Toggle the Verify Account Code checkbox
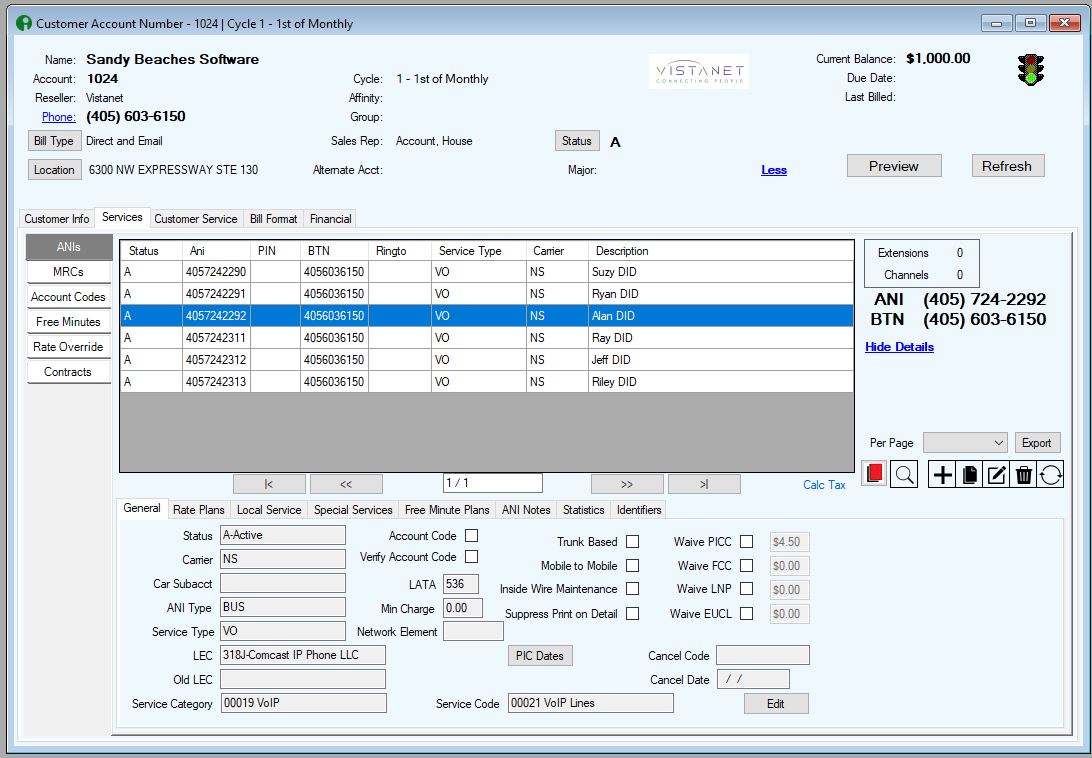 pyautogui.click(x=471, y=557)
